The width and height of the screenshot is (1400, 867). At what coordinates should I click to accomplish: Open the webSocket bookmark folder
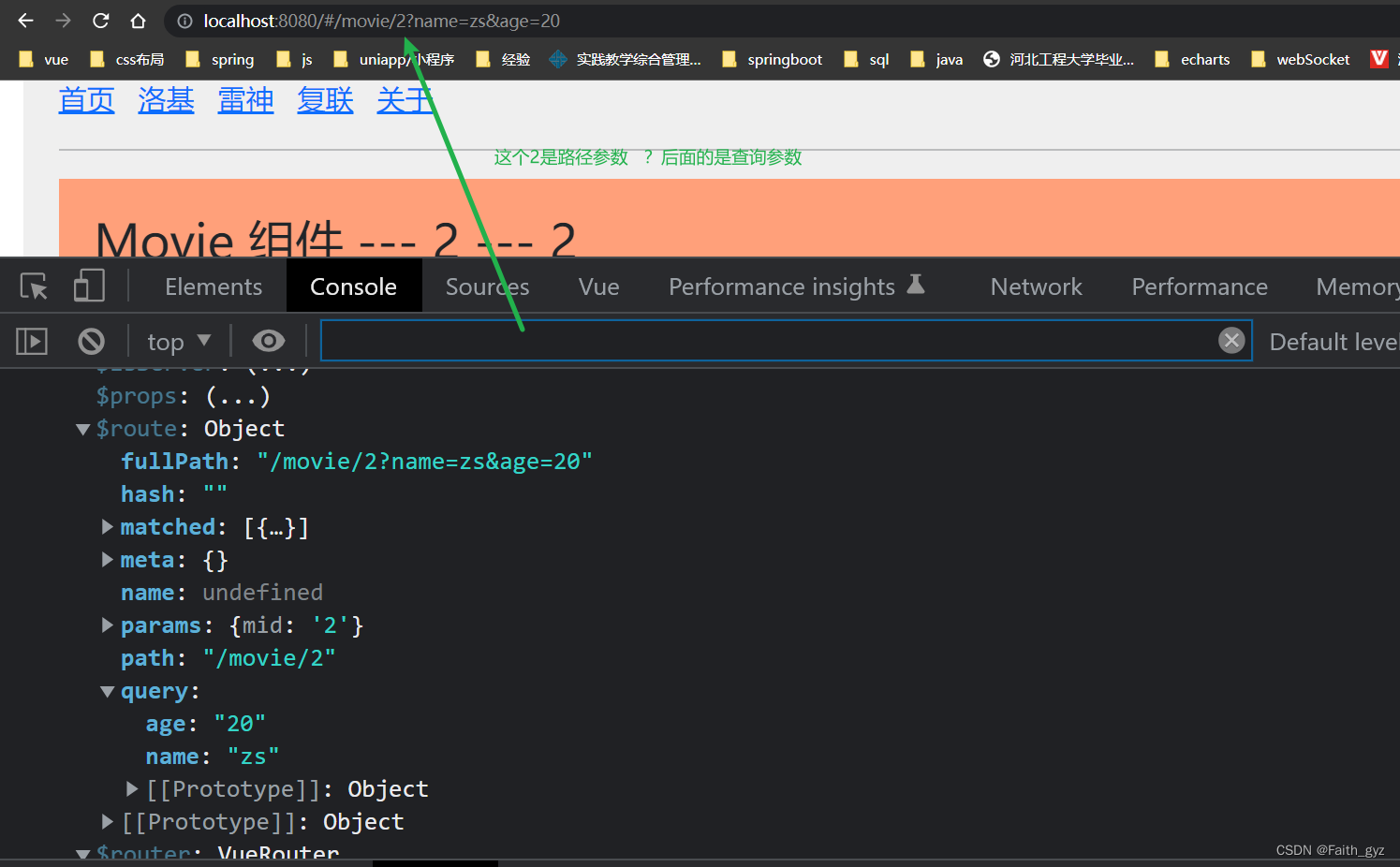click(x=1301, y=59)
